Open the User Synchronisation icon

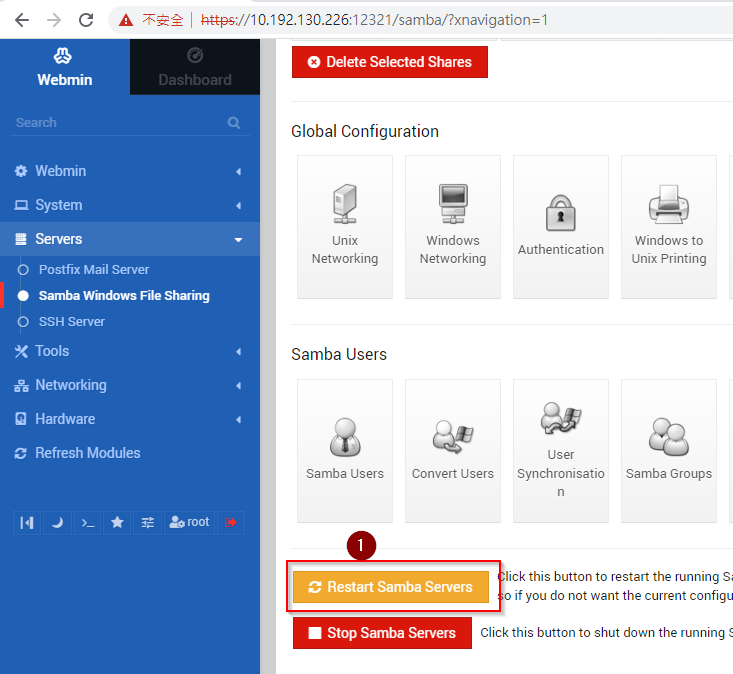coord(561,451)
